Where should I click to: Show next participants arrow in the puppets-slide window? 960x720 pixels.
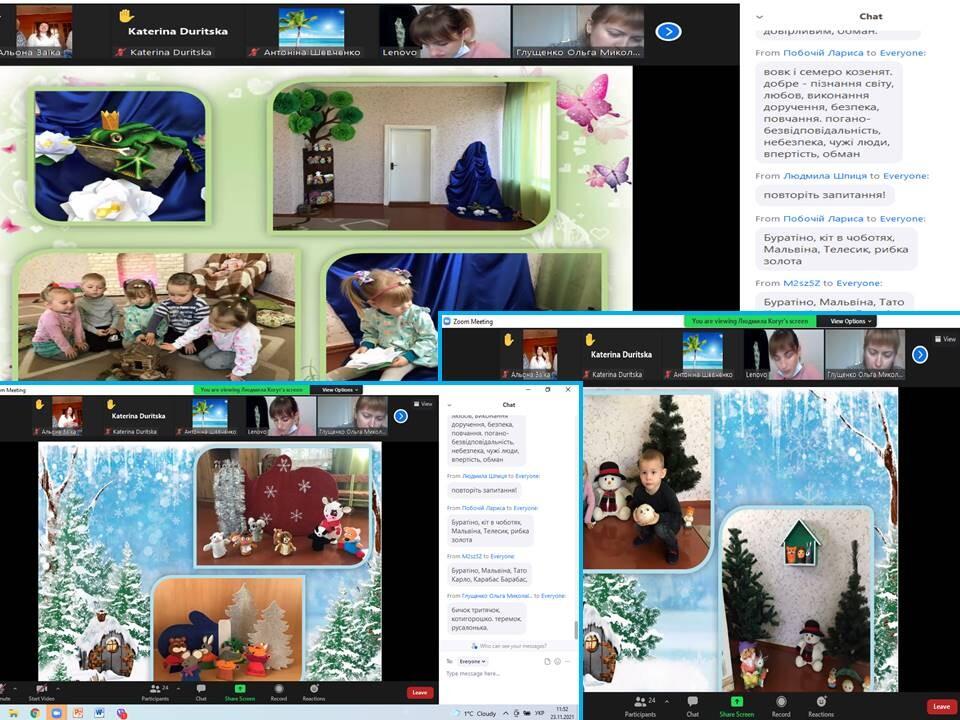[x=400, y=416]
